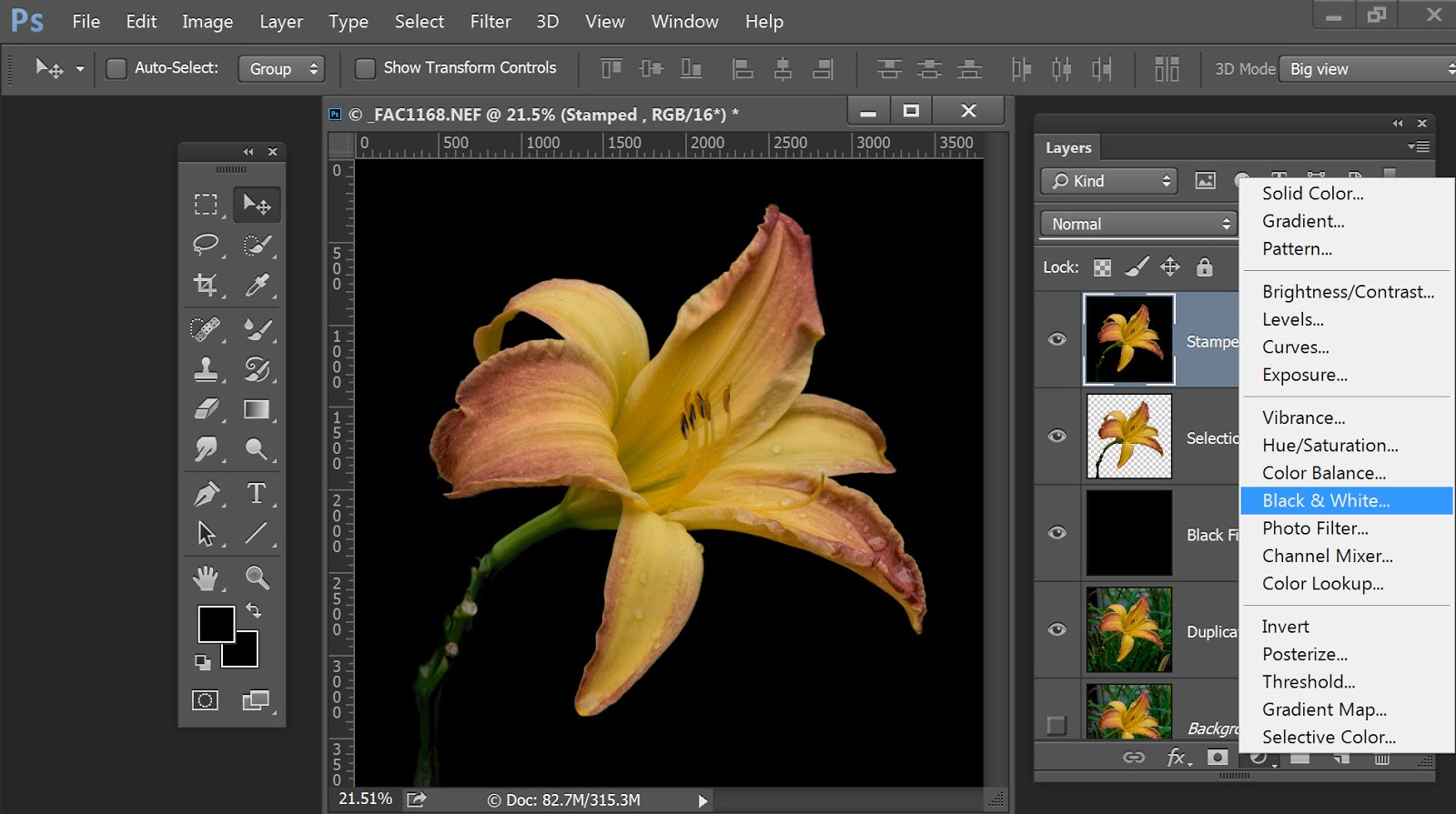The image size is (1456, 814).
Task: Select the Black Fill layer thumbnail
Action: [1128, 534]
